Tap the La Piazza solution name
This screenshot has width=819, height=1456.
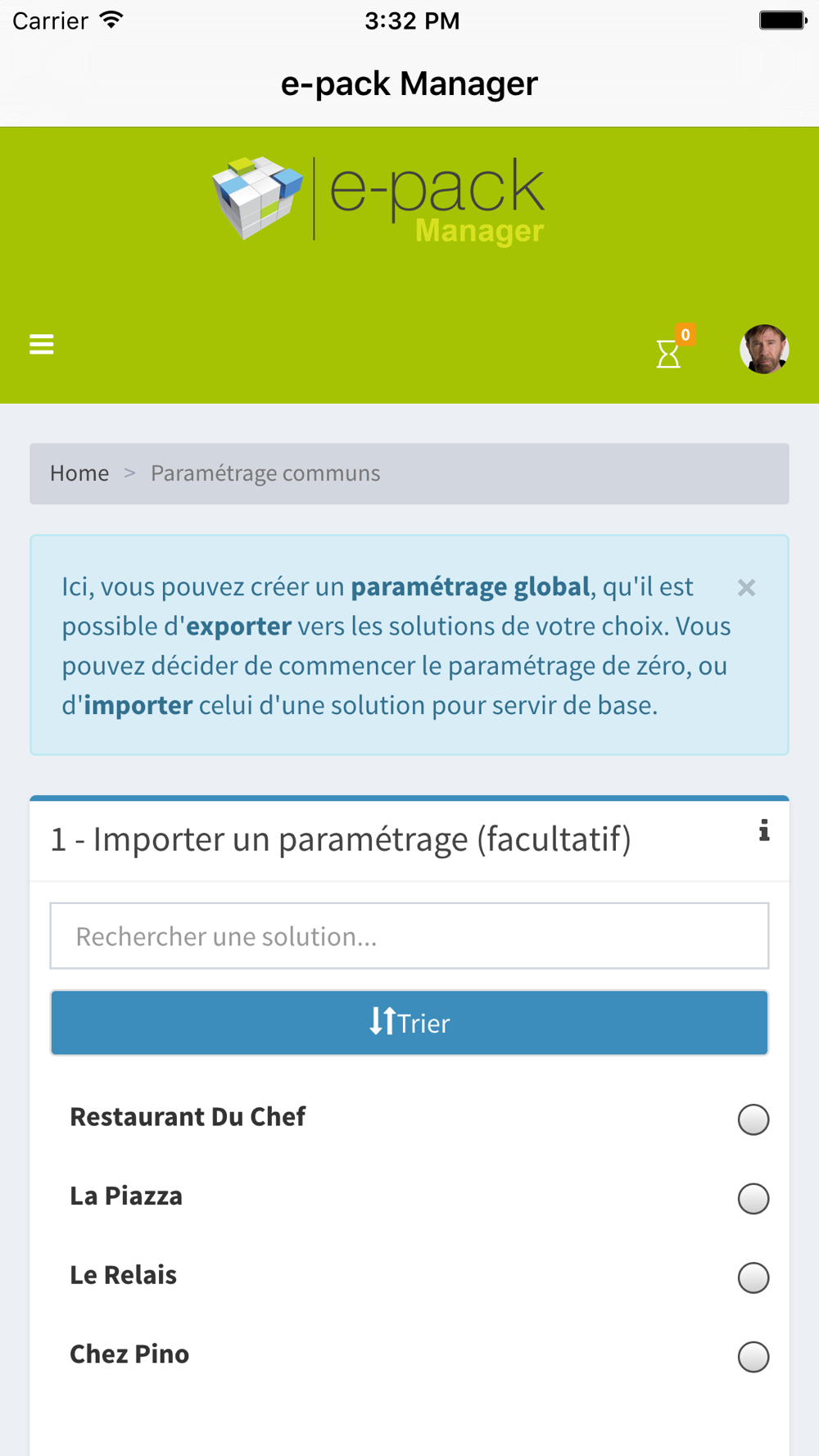[x=126, y=1196]
